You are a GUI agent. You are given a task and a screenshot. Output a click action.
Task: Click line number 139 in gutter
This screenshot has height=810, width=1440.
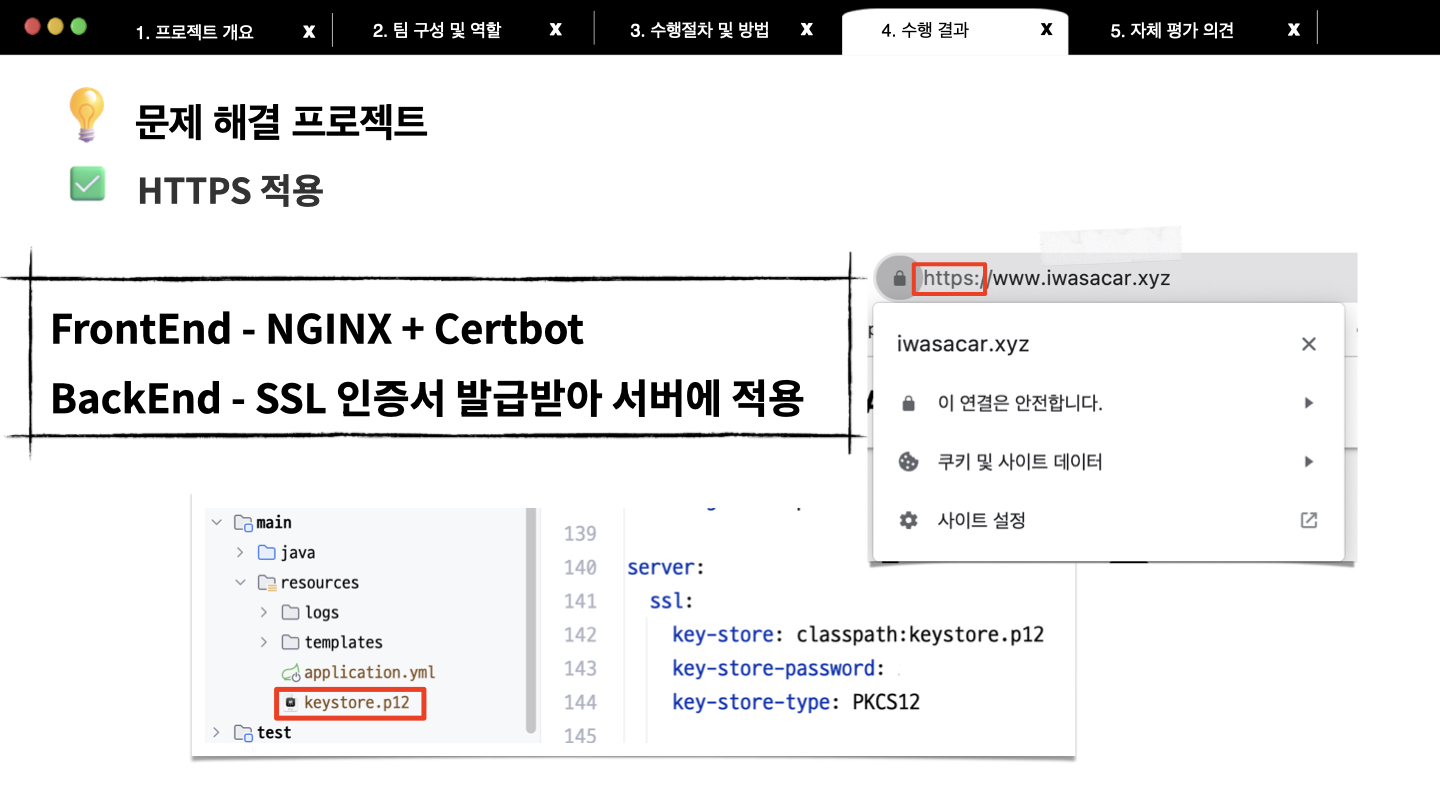pyautogui.click(x=580, y=533)
